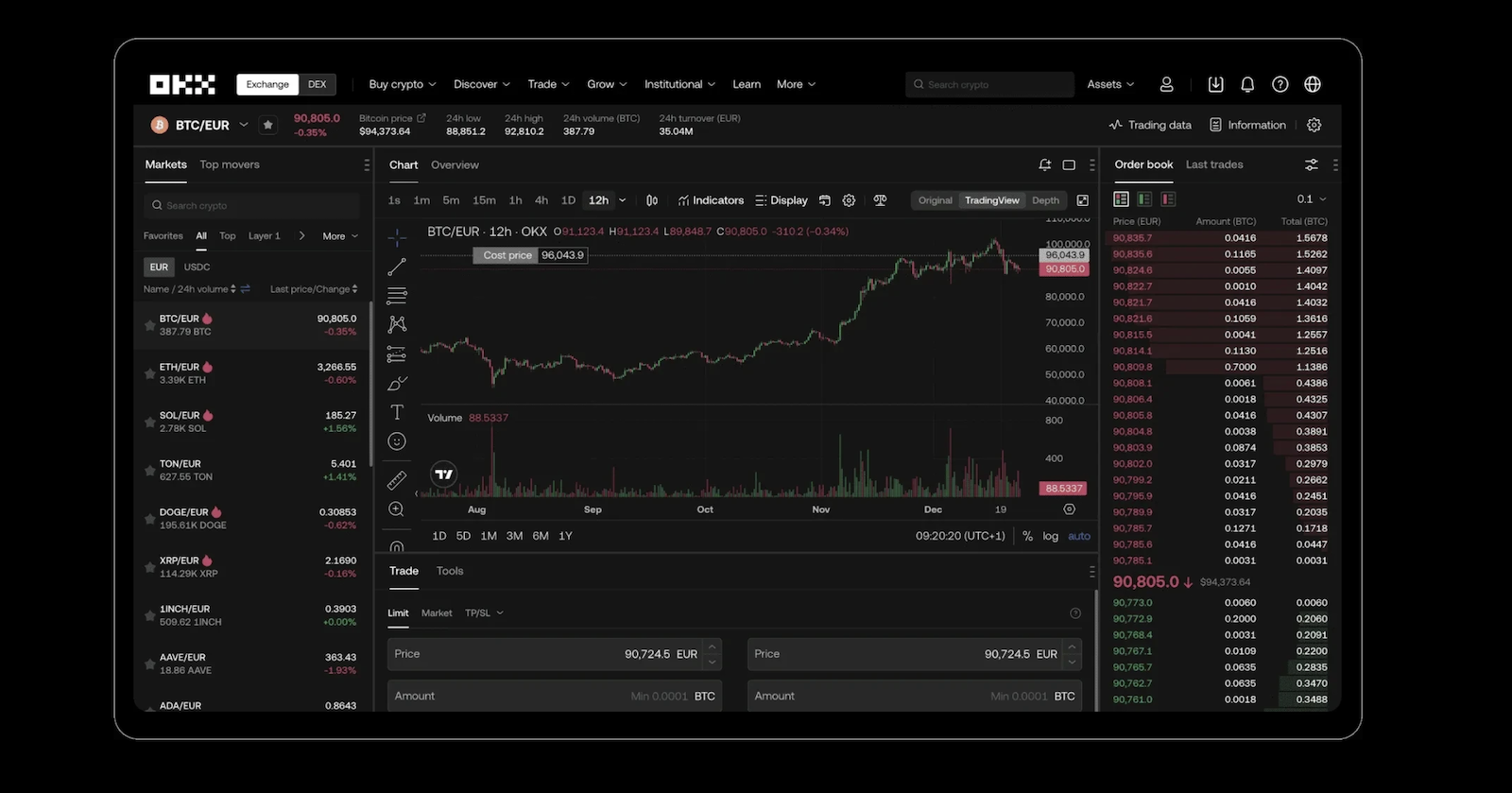Image resolution: width=1512 pixels, height=793 pixels.
Task: Open the candlestick chart type icon
Action: click(652, 200)
